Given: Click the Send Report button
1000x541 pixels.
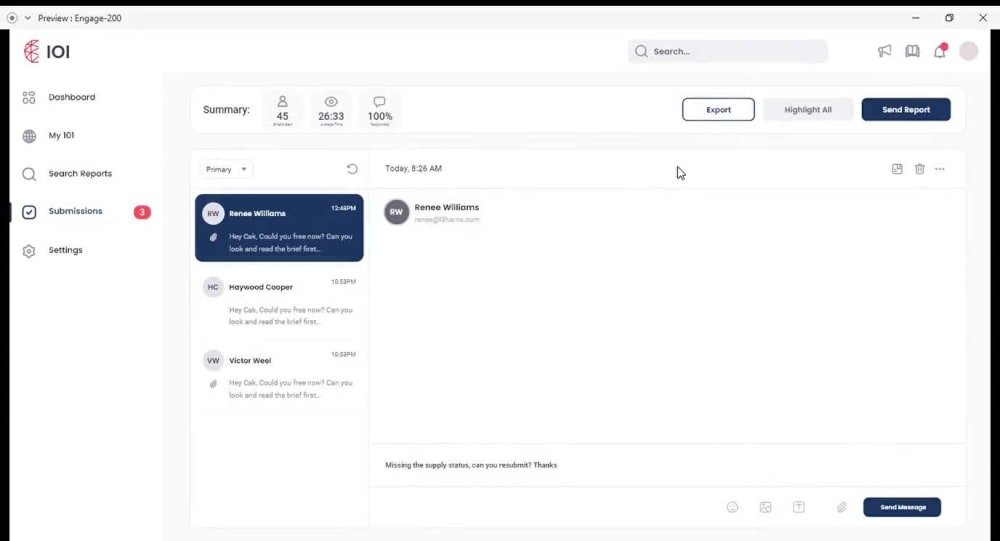Looking at the screenshot, I should click(906, 110).
